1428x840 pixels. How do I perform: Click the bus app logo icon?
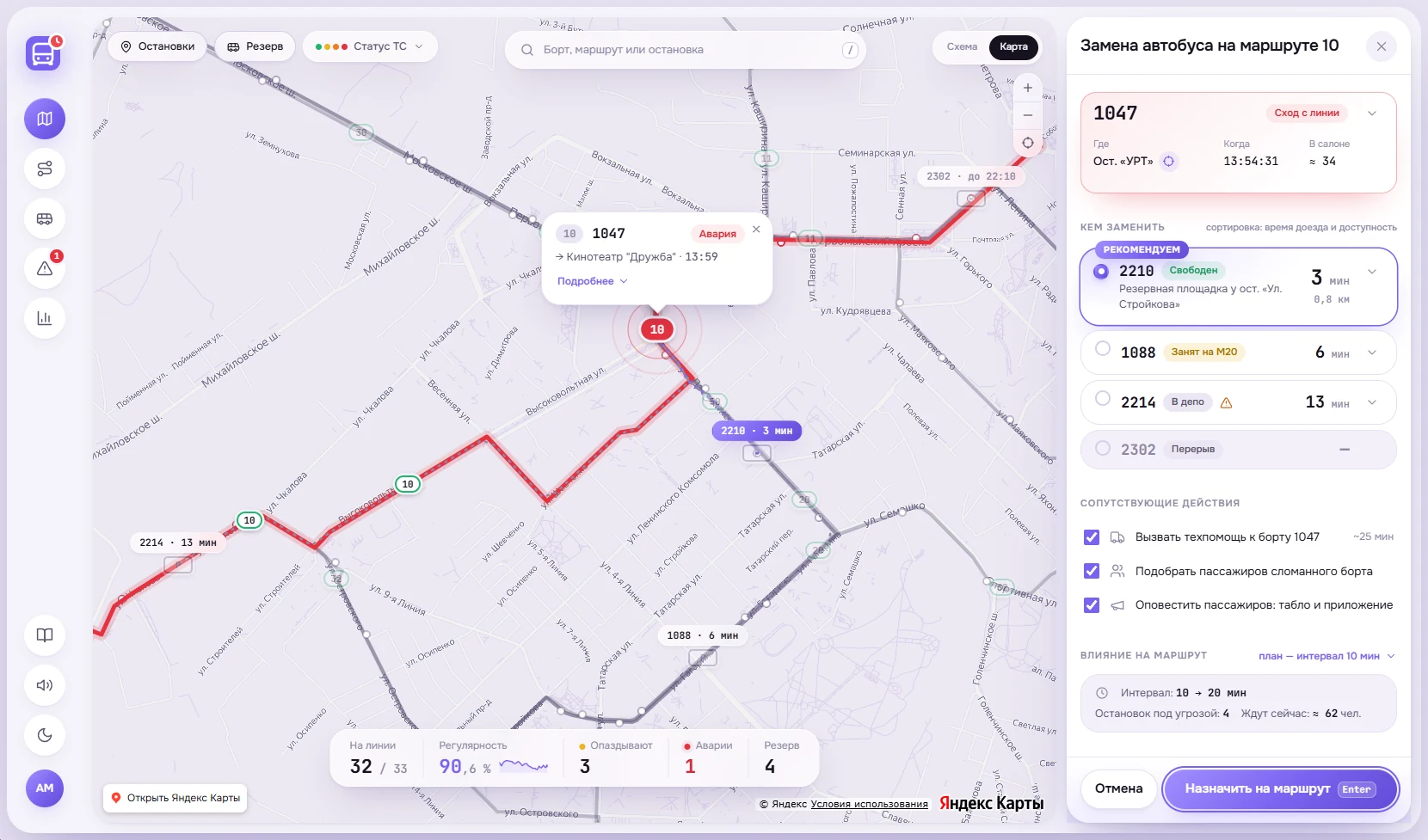point(43,53)
